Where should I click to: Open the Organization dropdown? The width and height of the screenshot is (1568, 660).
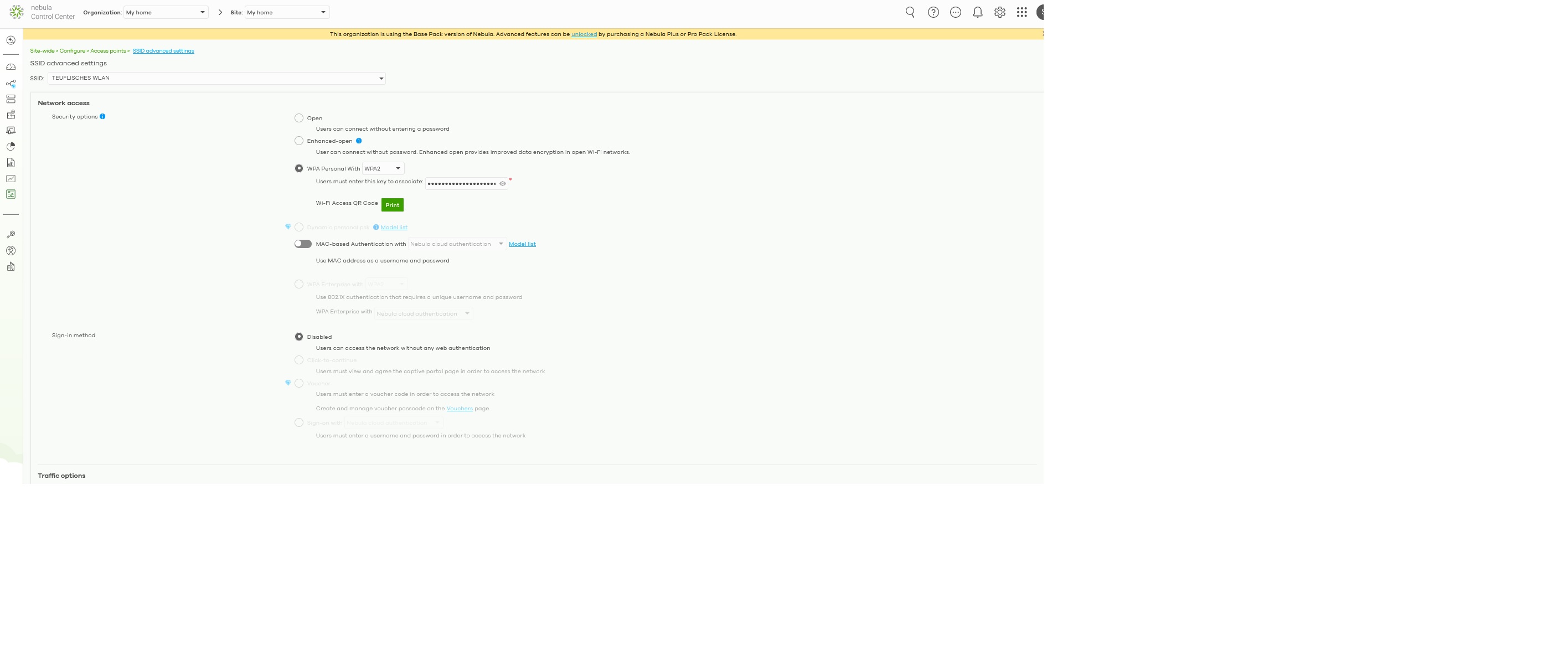click(x=166, y=12)
